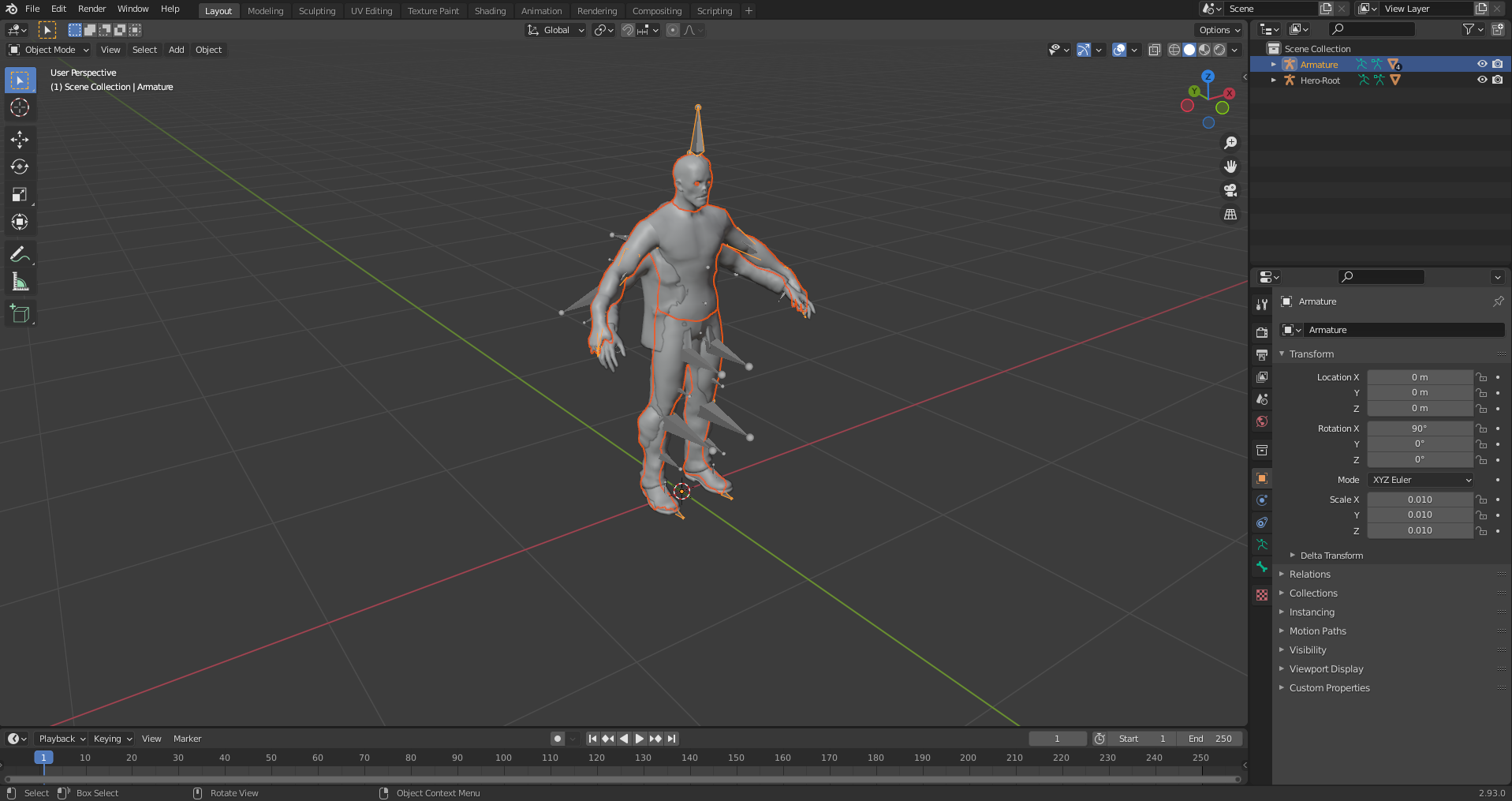Open the XYZ Euler rotation mode dropdown
The width and height of the screenshot is (1512, 801).
click(x=1421, y=480)
